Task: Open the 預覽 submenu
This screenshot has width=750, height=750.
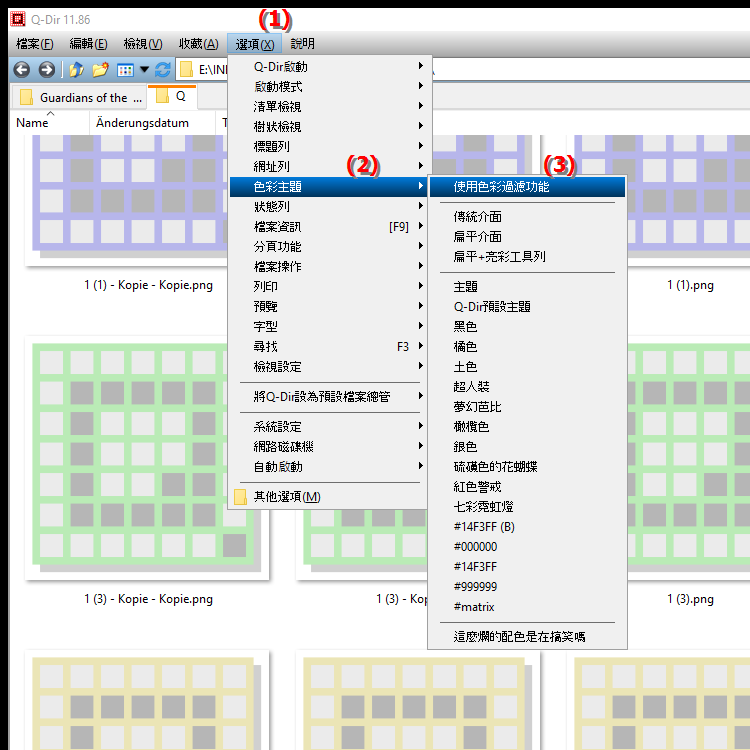Action: click(330, 307)
